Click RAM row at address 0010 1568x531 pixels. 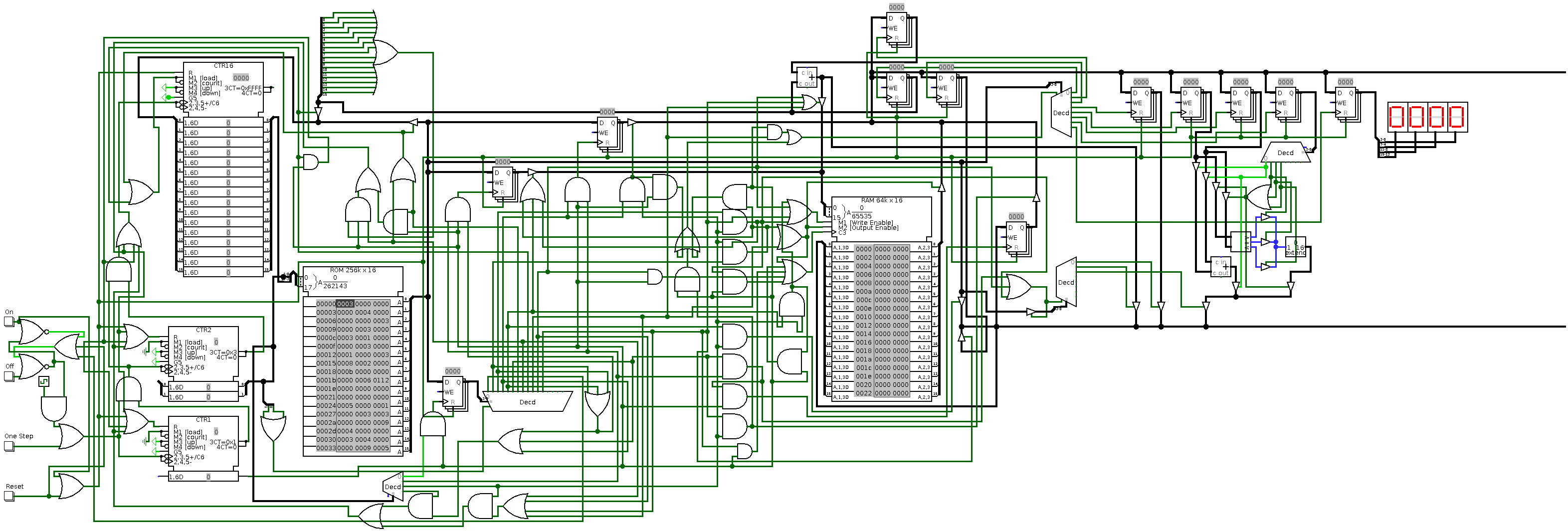(x=881, y=317)
